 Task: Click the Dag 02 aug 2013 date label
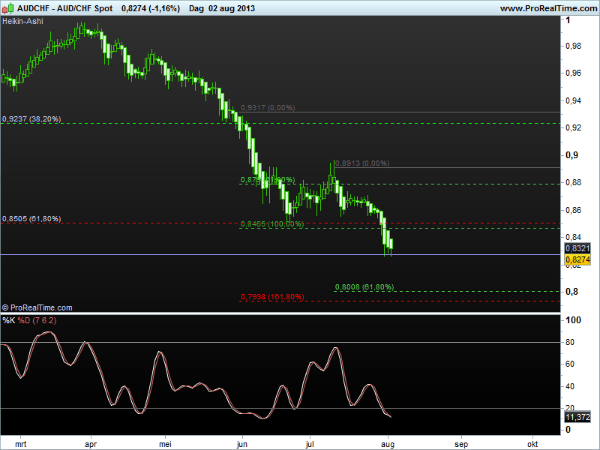point(222,8)
